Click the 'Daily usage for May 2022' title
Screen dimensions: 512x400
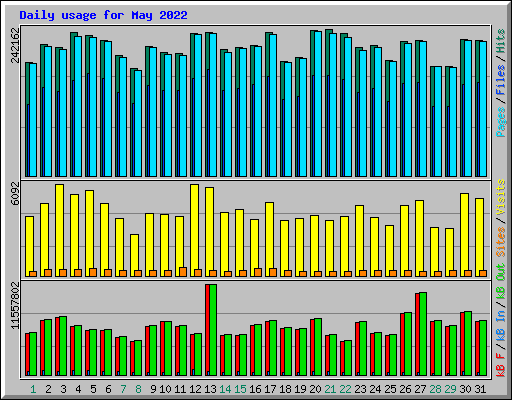tap(103, 15)
